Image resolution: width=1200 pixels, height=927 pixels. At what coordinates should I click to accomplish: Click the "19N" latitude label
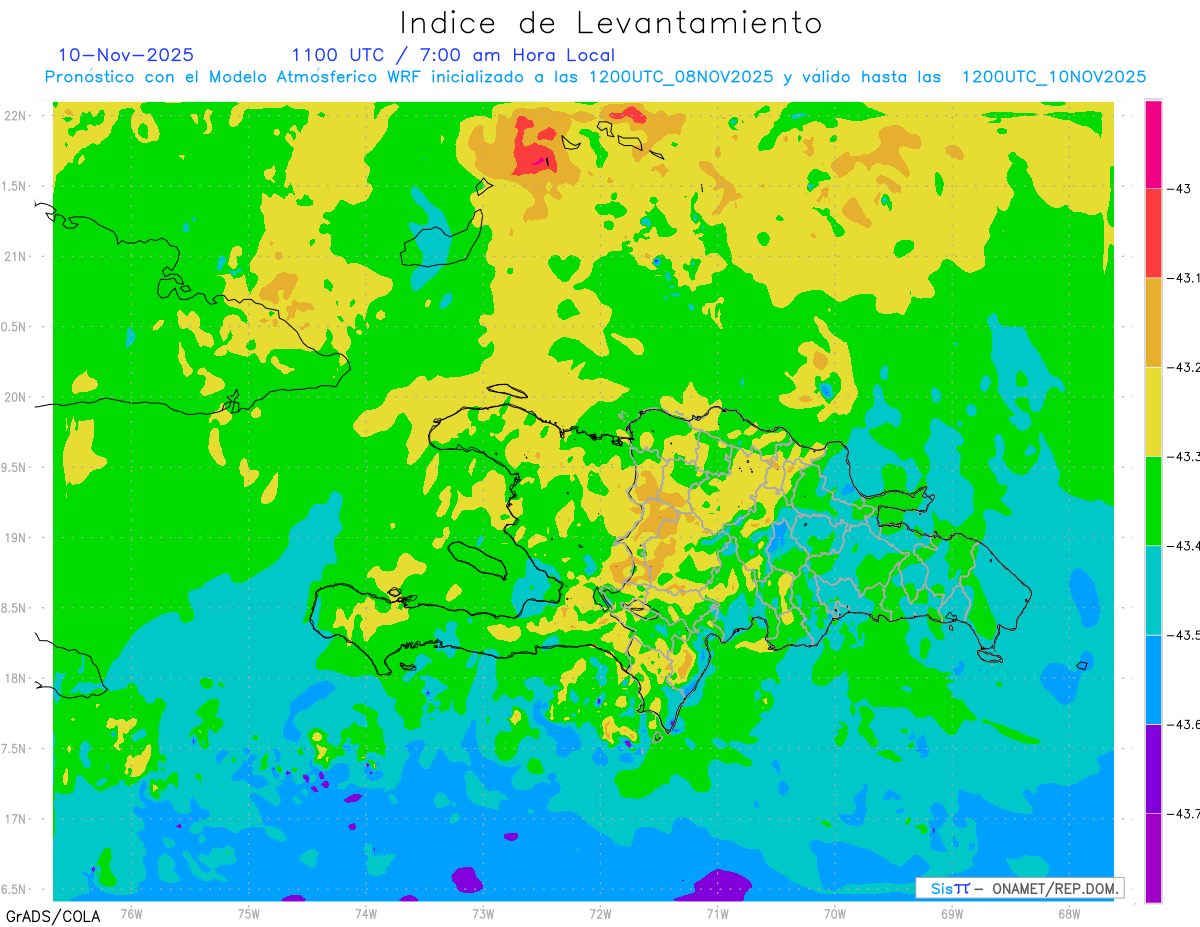[17, 537]
